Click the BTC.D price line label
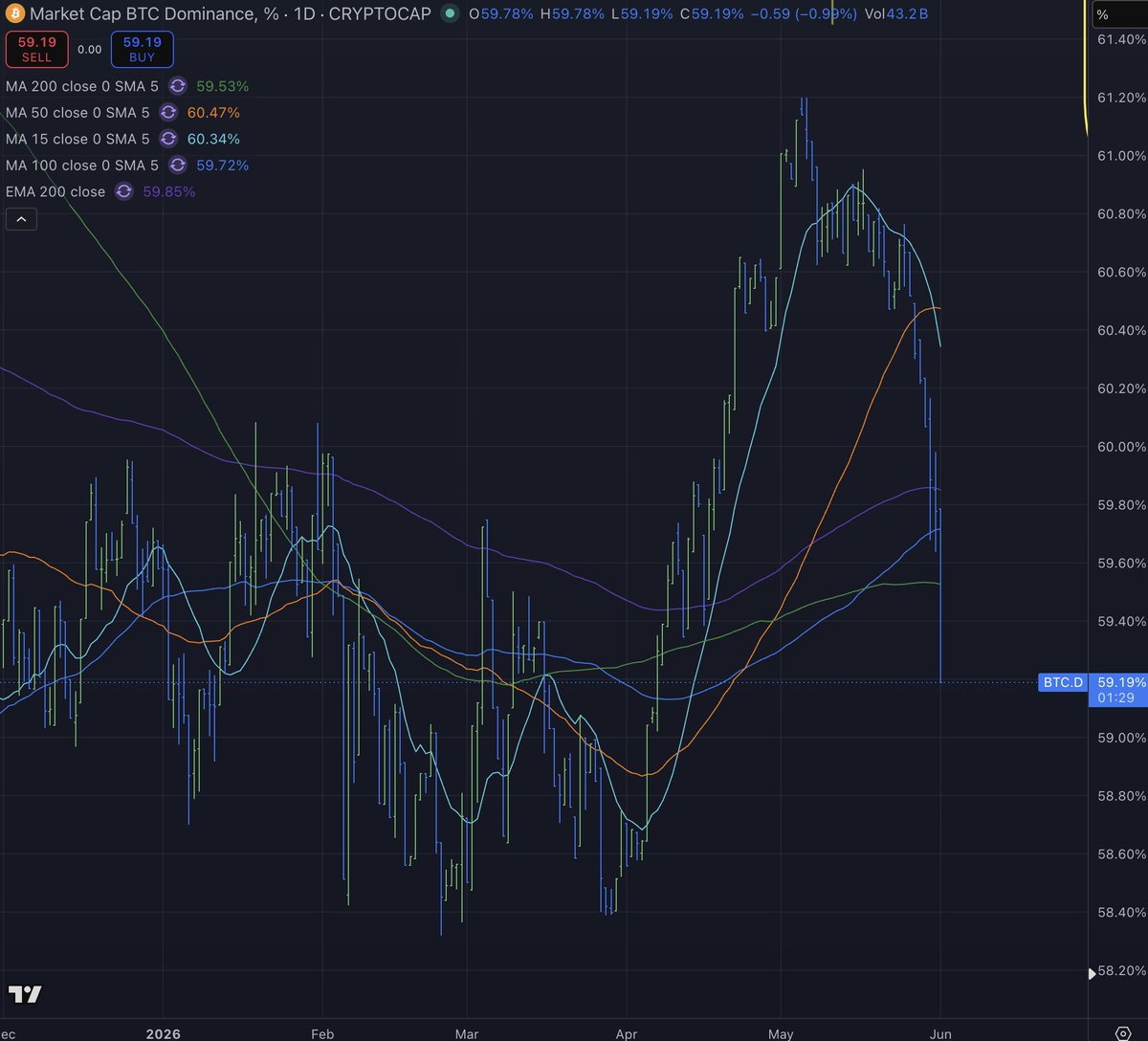Viewport: 1148px width, 1041px height. pyautogui.click(x=1063, y=682)
